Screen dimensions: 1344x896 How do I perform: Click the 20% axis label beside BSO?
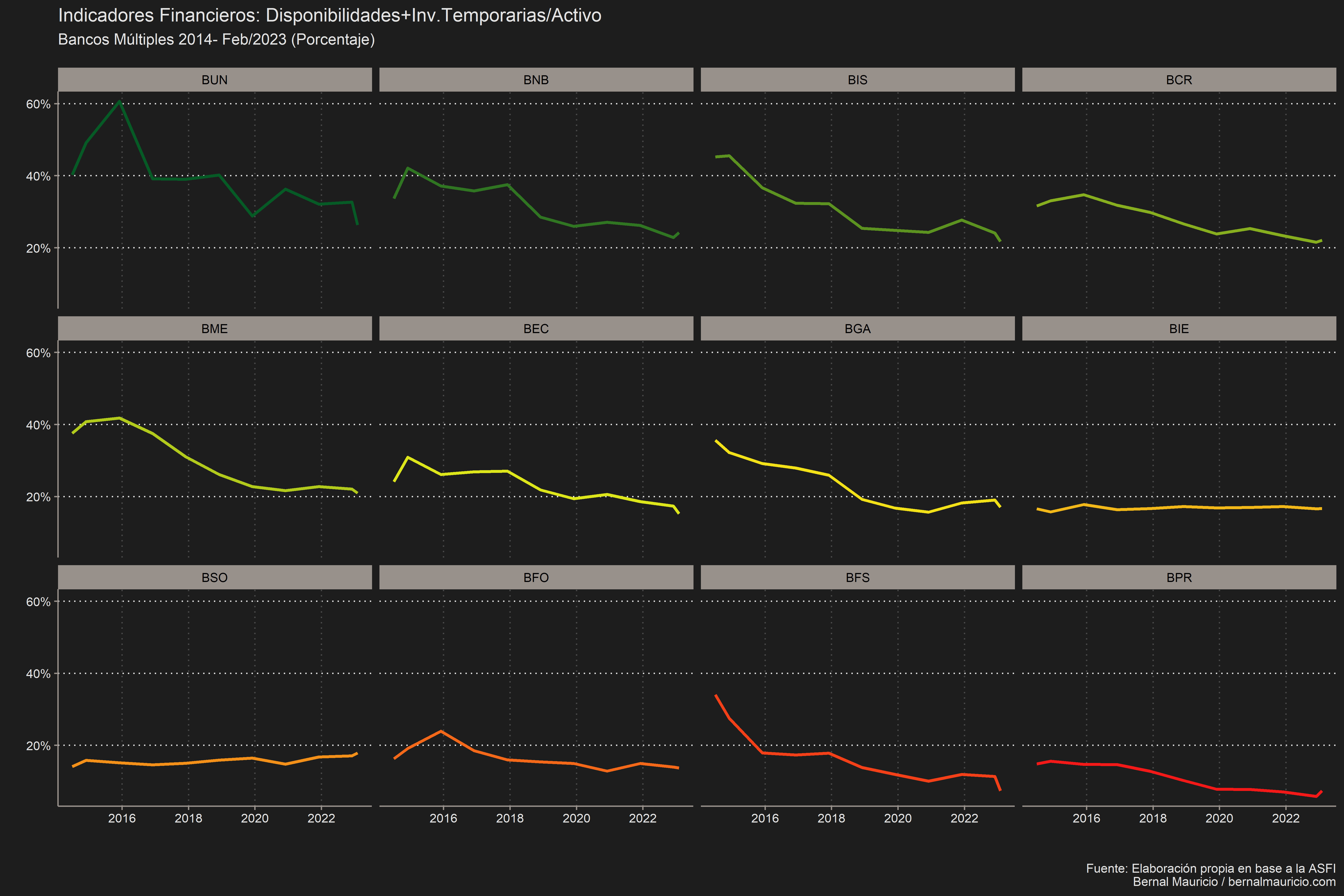coord(38,746)
